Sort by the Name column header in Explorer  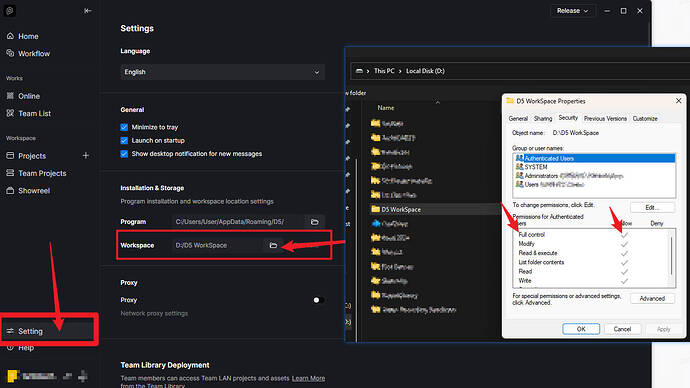coord(385,108)
